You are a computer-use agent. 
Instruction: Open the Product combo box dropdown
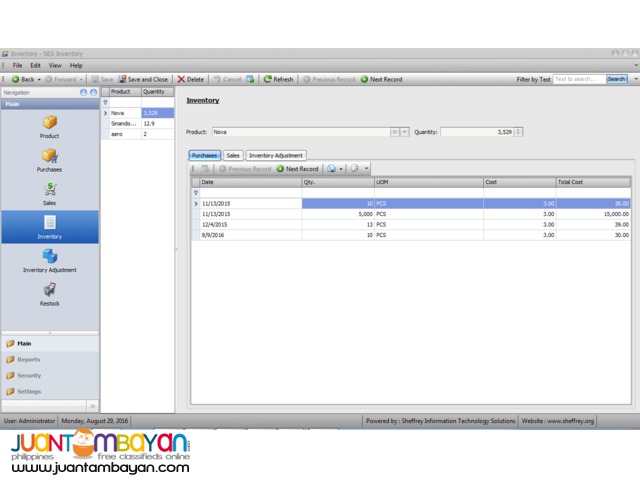tap(404, 132)
